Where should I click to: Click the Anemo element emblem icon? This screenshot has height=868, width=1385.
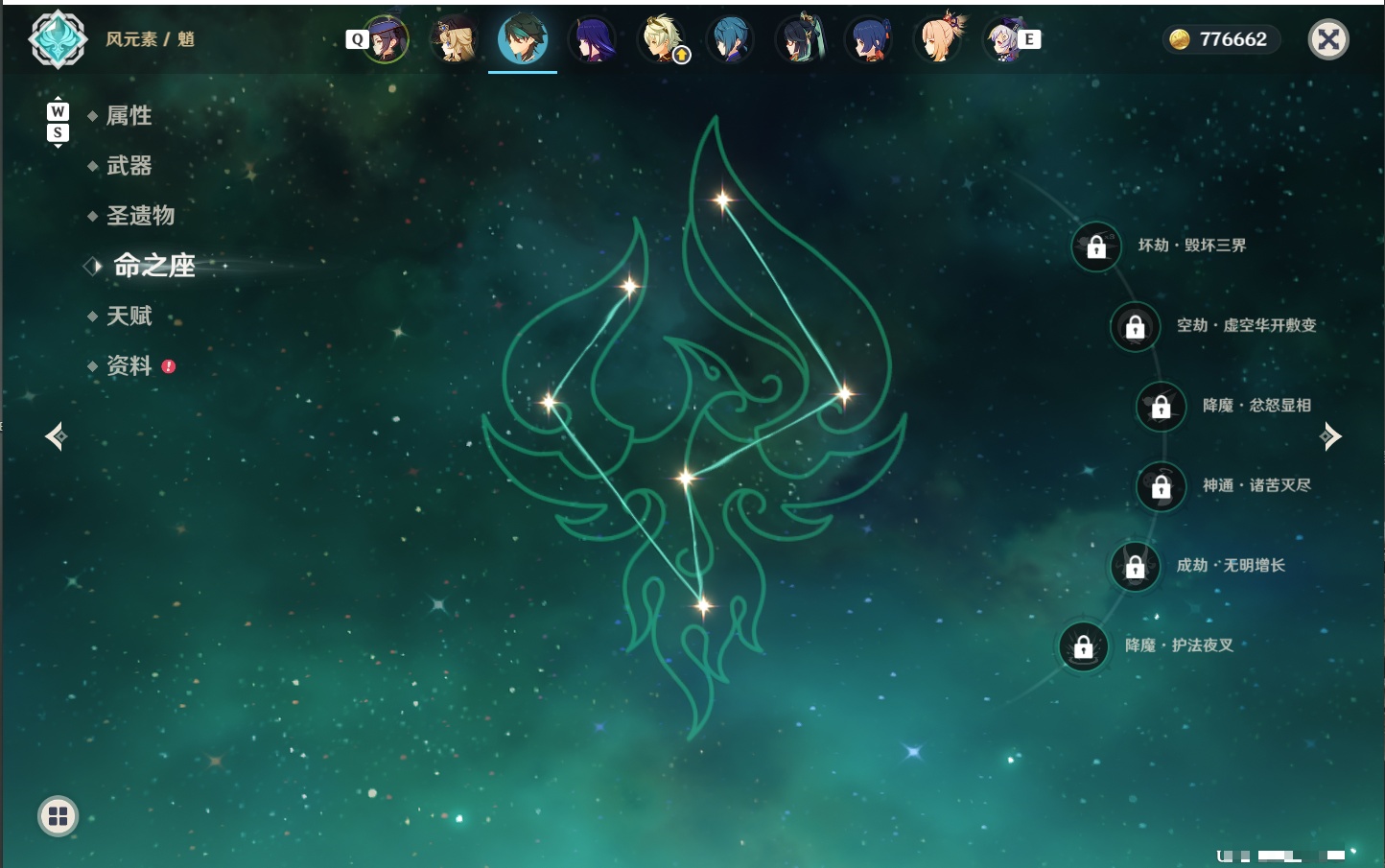(58, 39)
